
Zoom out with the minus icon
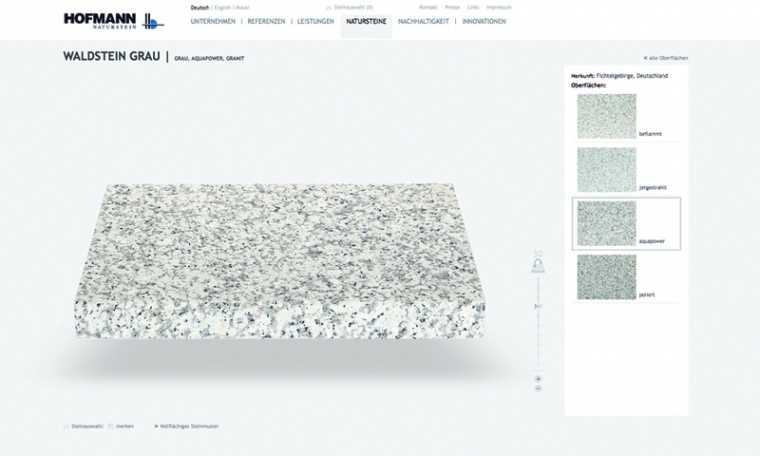tap(538, 389)
